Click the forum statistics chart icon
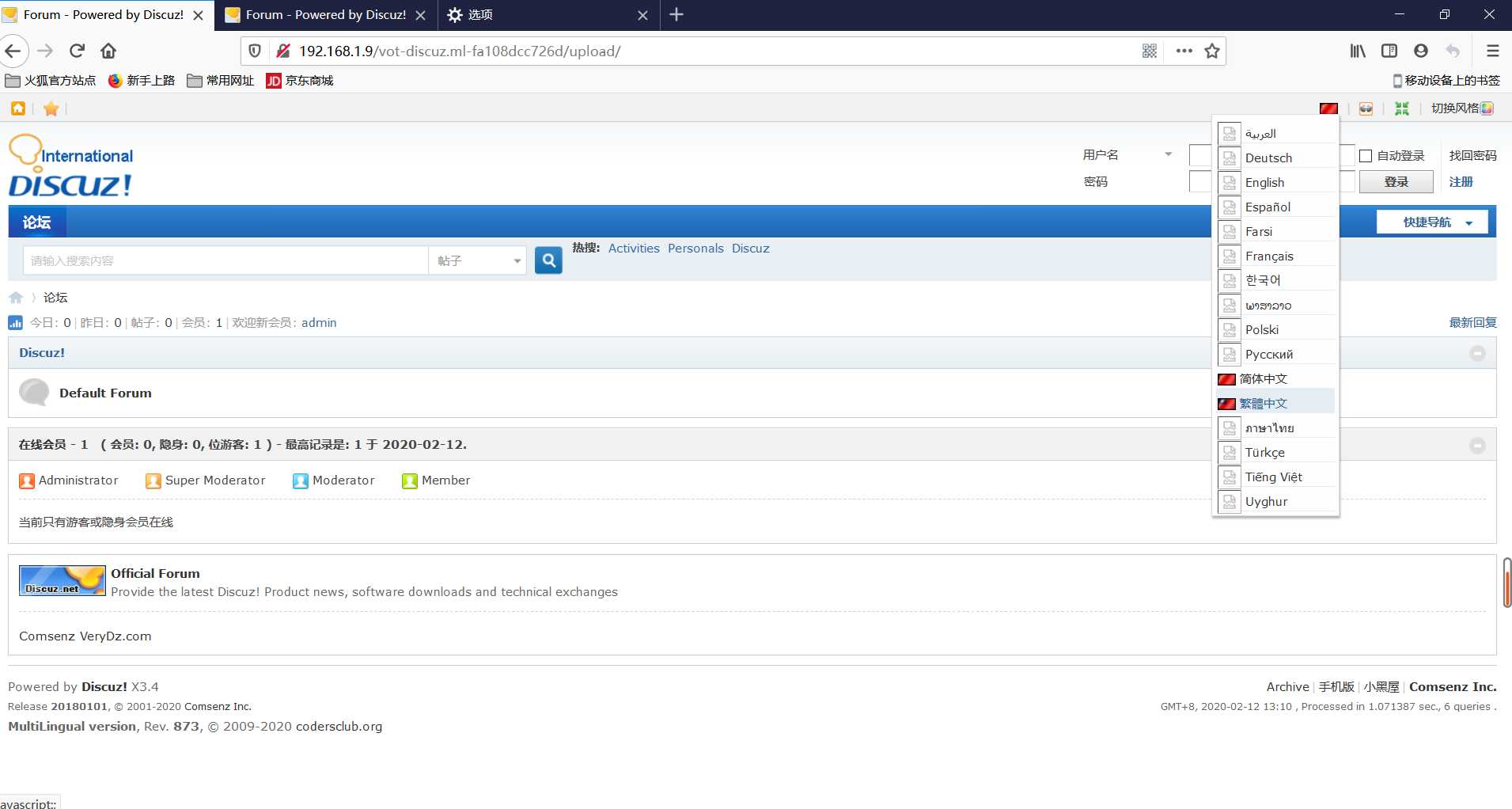This screenshot has width=1512, height=809. 16,322
